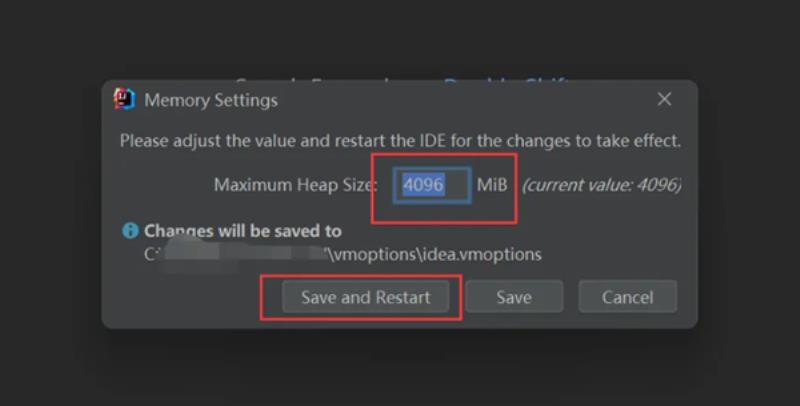Screen dimensions: 800x406
Task: Click the blurred portion of the vmoptions path
Action: (x=244, y=253)
